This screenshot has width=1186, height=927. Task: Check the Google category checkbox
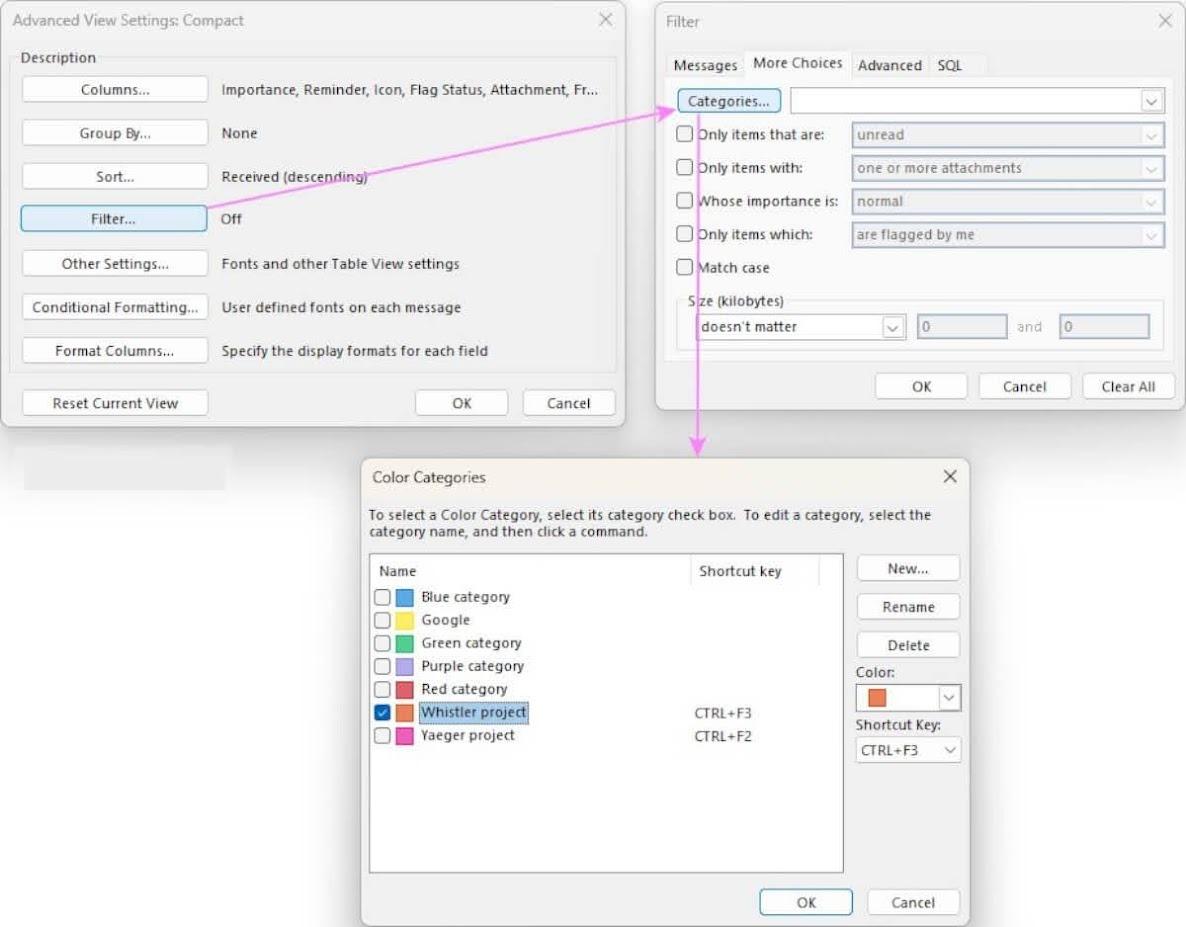(382, 621)
